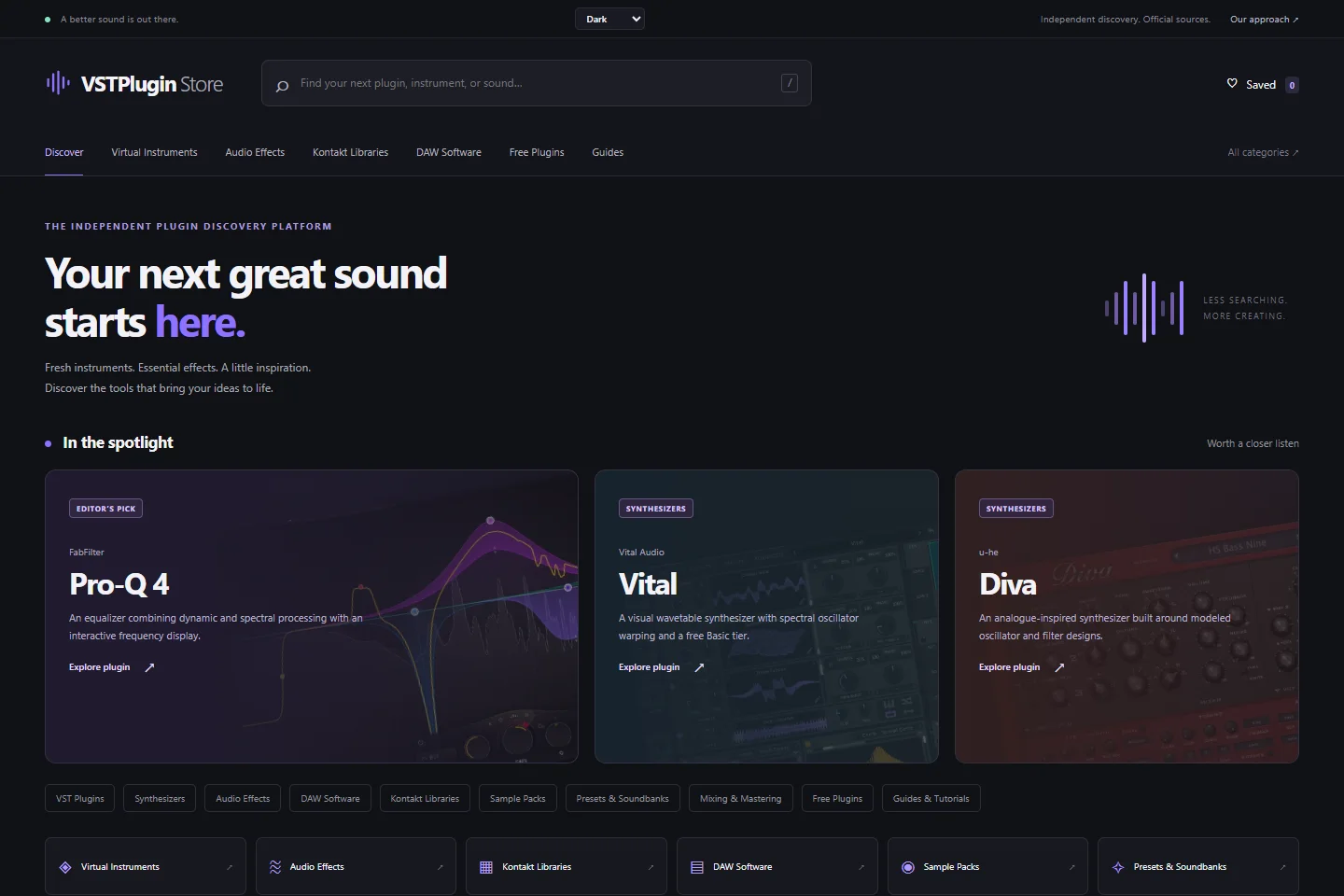Open the Our approach link
The height and width of the screenshot is (896, 1344).
point(1264,19)
